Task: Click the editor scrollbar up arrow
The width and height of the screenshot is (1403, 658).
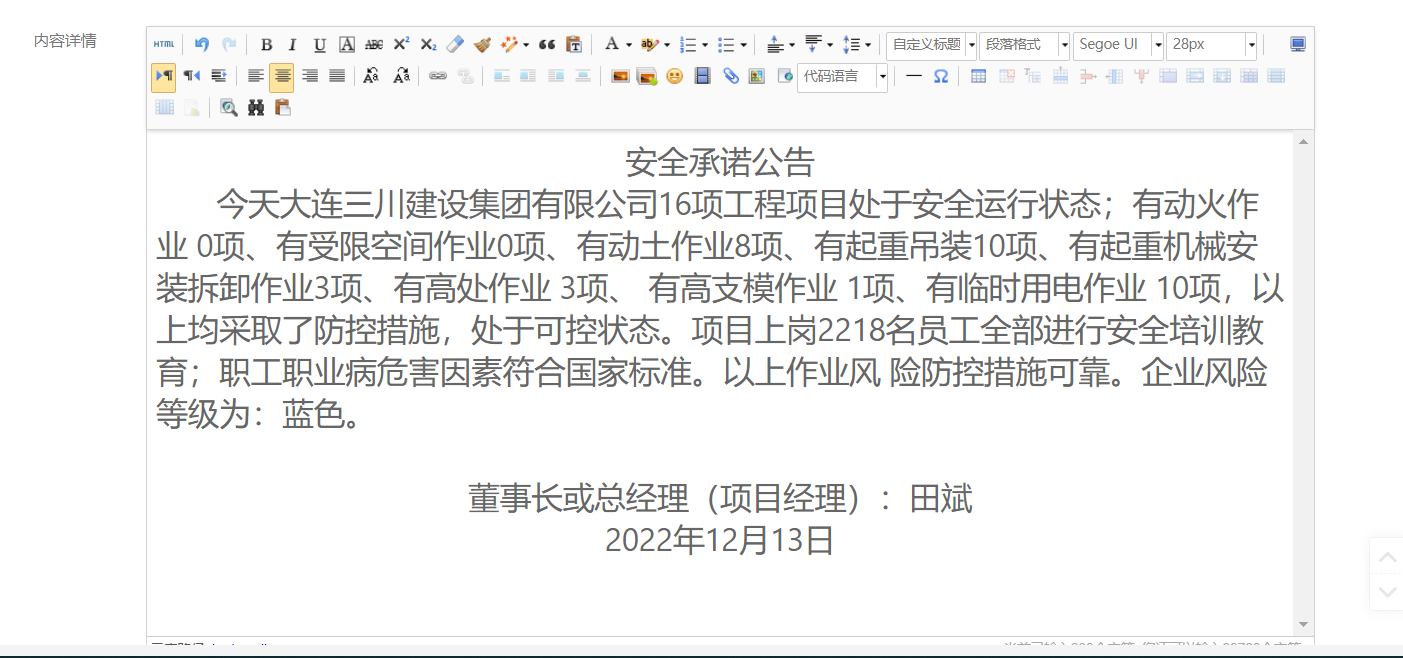Action: (1303, 142)
